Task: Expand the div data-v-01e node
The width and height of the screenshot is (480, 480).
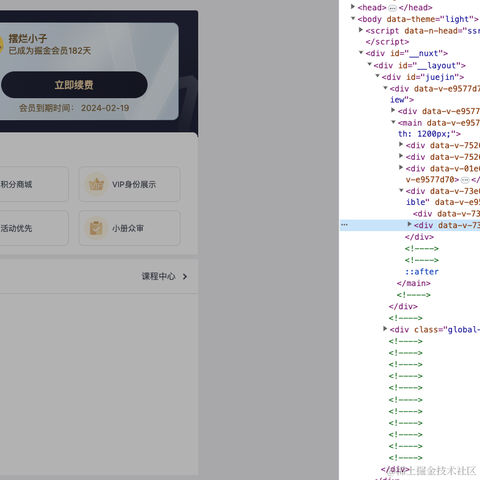Action: [x=401, y=168]
